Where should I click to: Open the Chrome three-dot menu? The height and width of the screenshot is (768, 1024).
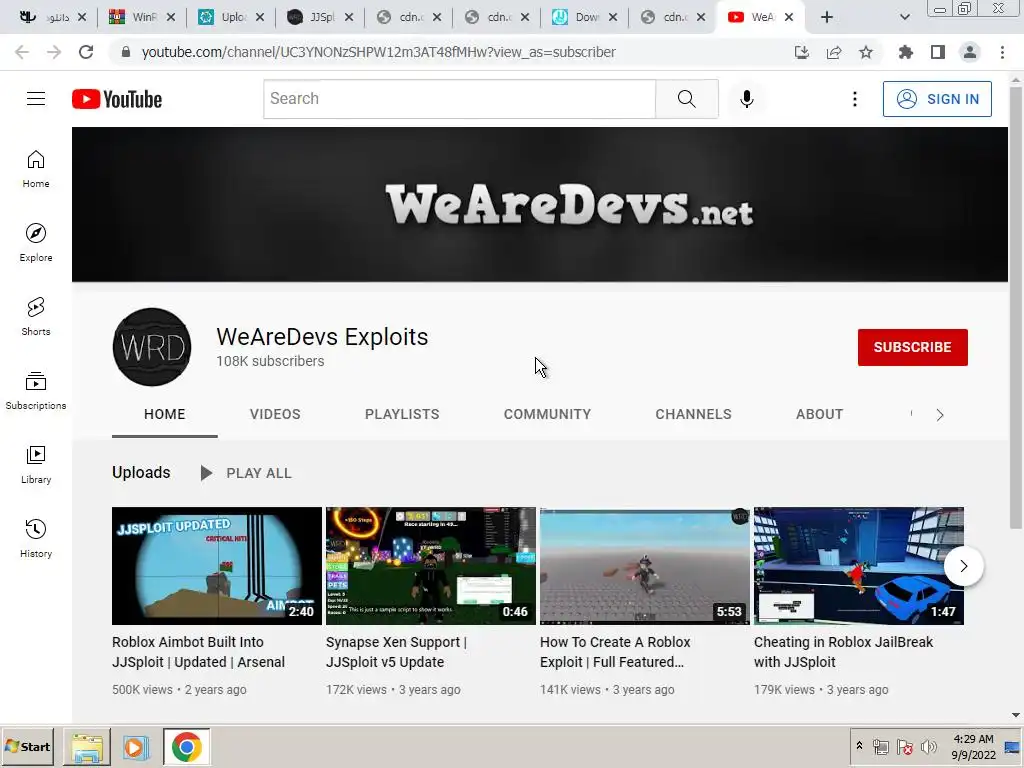coord(1002,52)
